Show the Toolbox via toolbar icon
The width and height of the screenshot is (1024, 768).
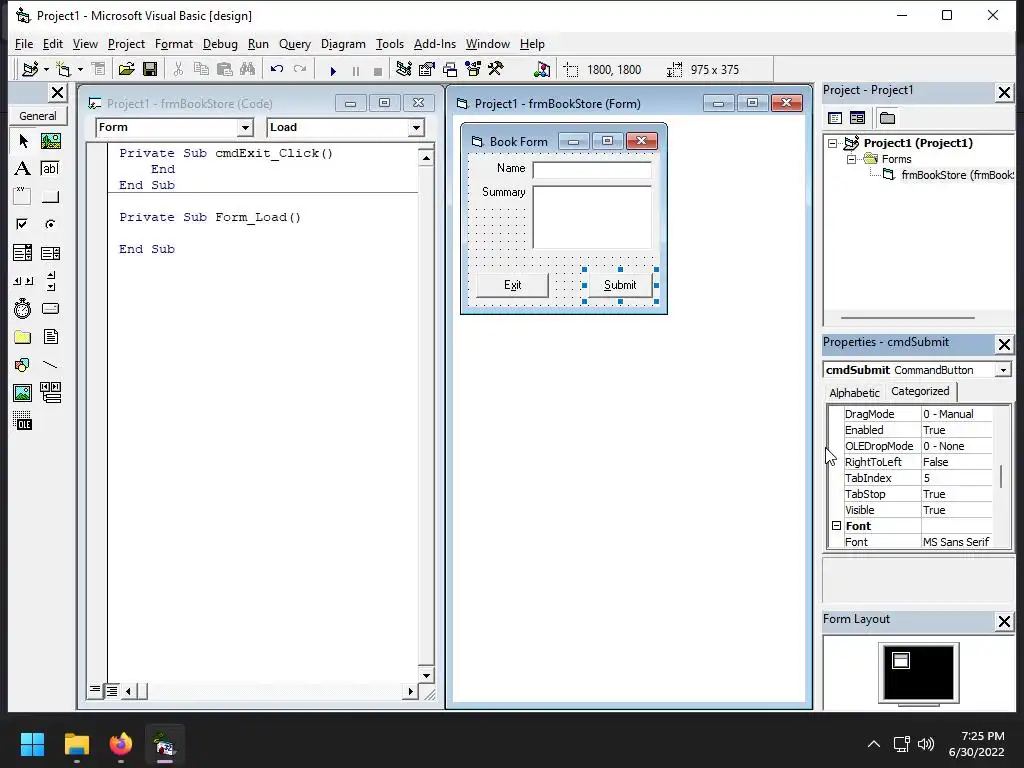496,69
